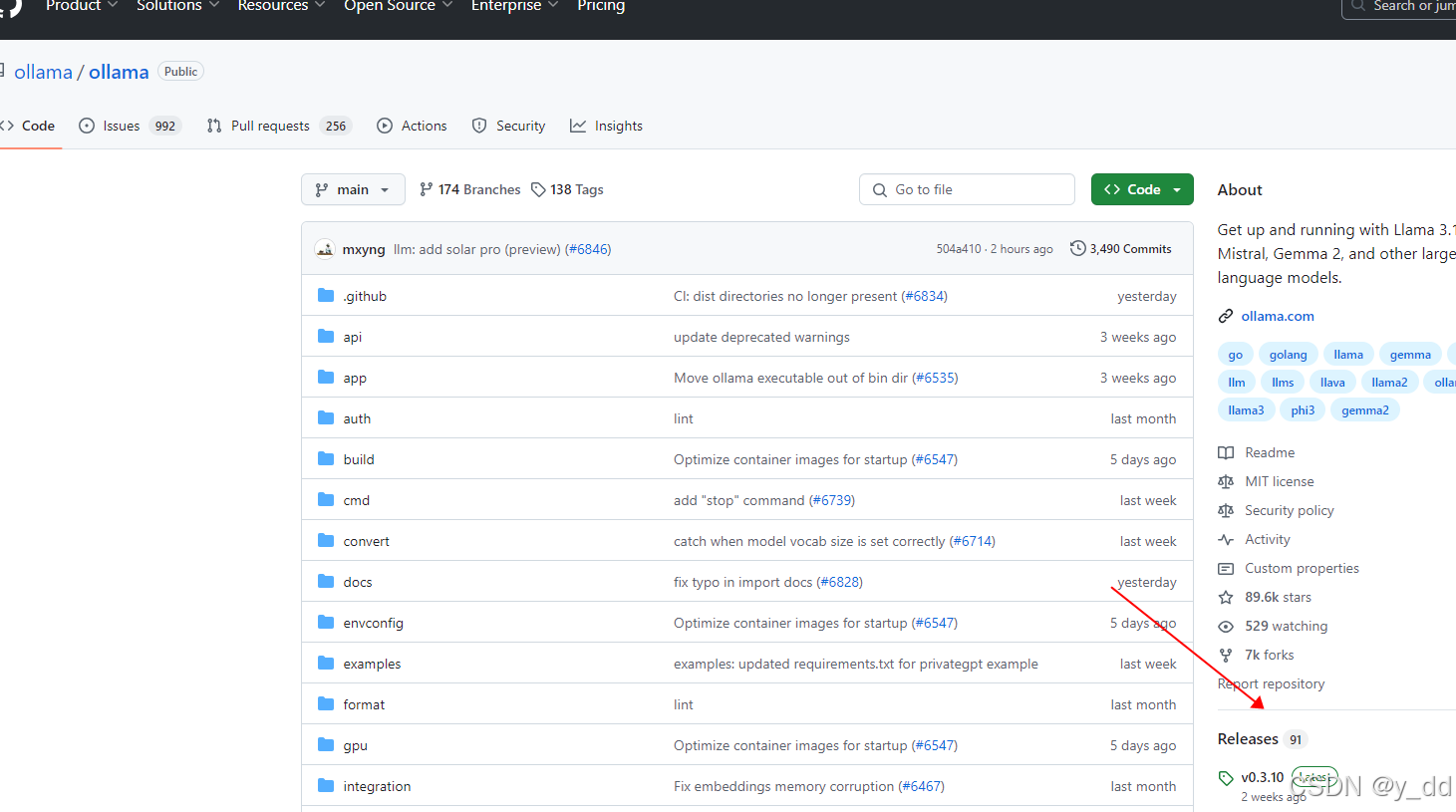Click the top Search or jump box
This screenshot has width=1456, height=812.
click(x=1399, y=6)
